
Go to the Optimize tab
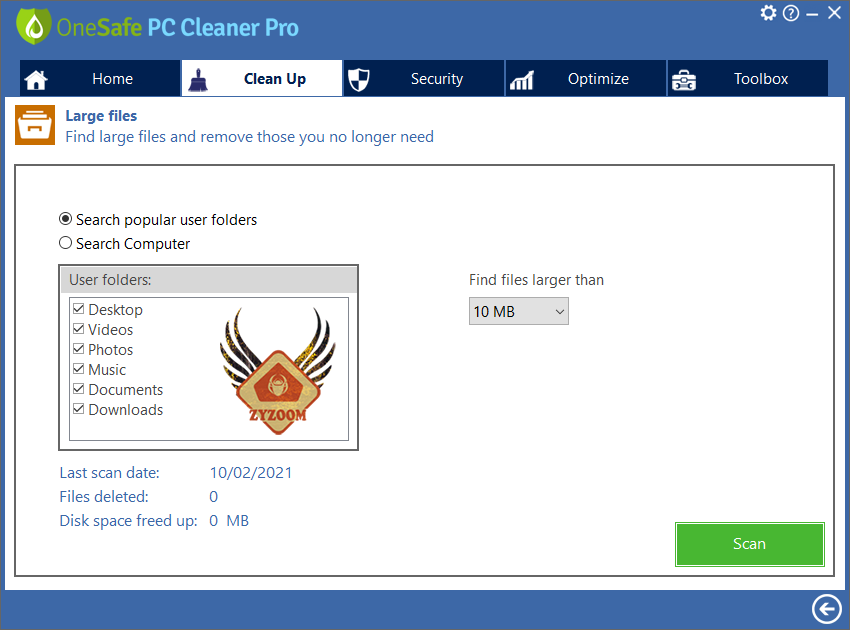586,79
